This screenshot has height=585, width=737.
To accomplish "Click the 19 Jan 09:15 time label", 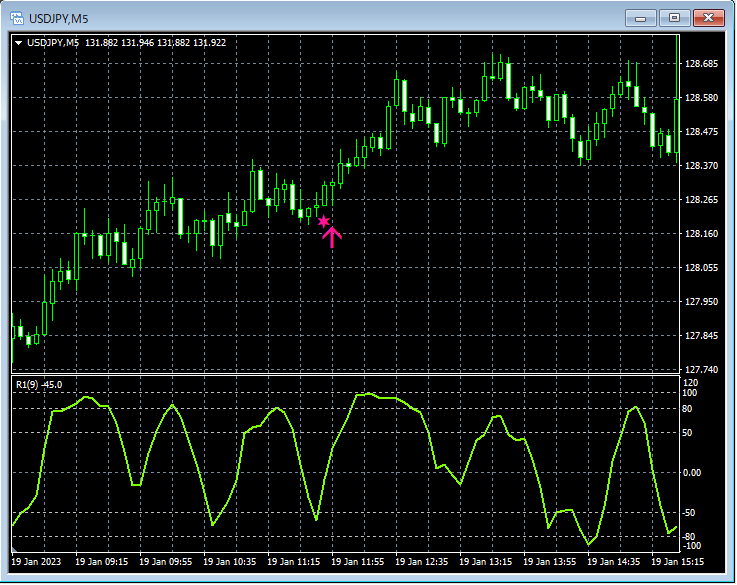I will coord(102,562).
